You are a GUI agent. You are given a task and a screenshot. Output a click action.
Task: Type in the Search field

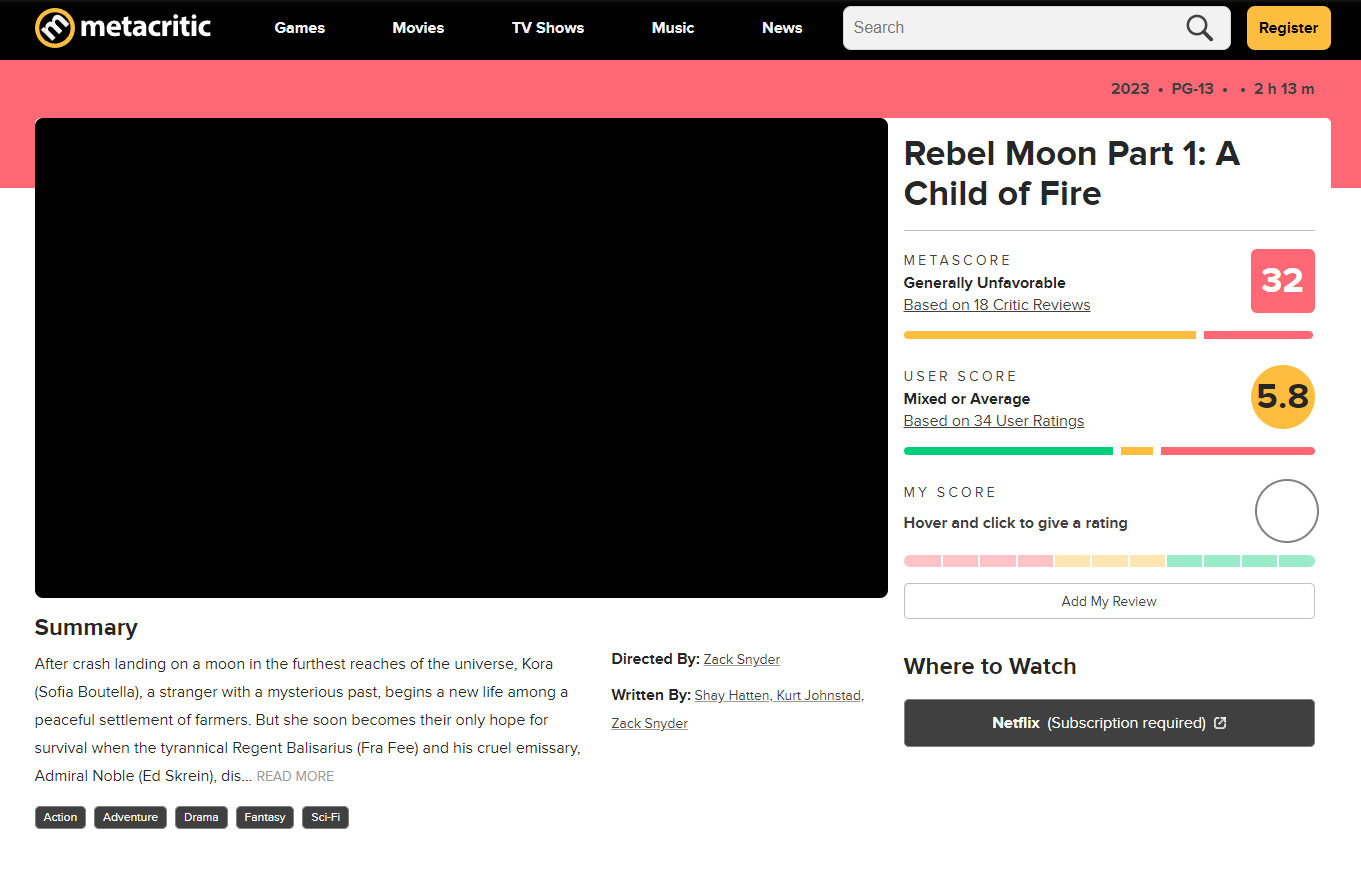1010,28
